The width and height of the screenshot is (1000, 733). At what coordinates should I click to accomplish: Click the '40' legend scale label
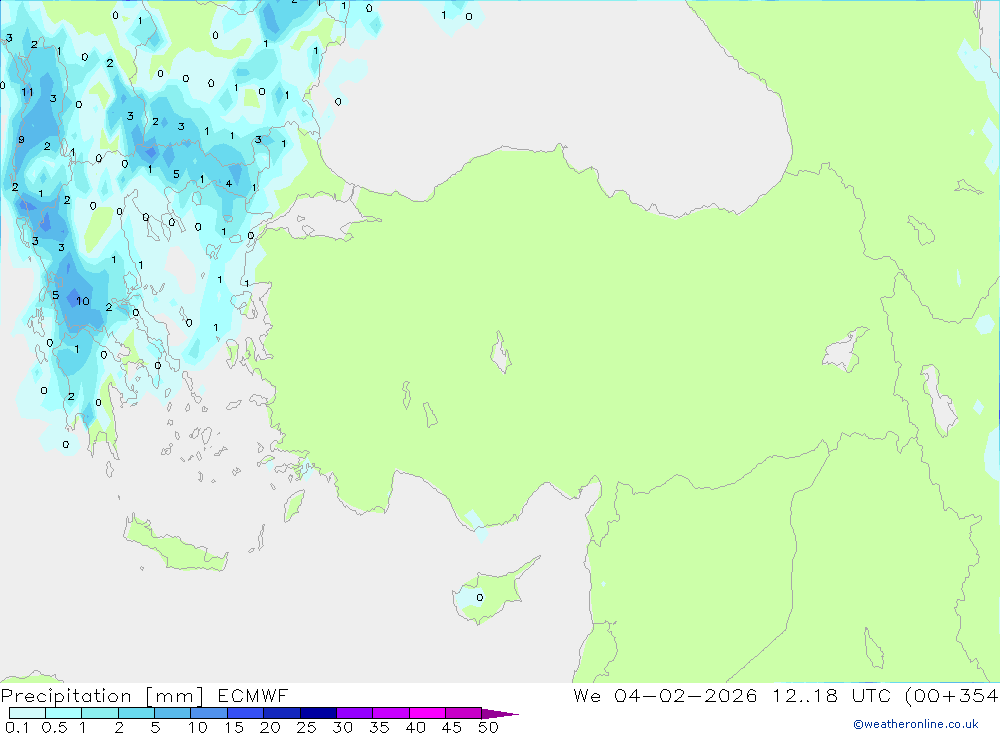[415, 727]
